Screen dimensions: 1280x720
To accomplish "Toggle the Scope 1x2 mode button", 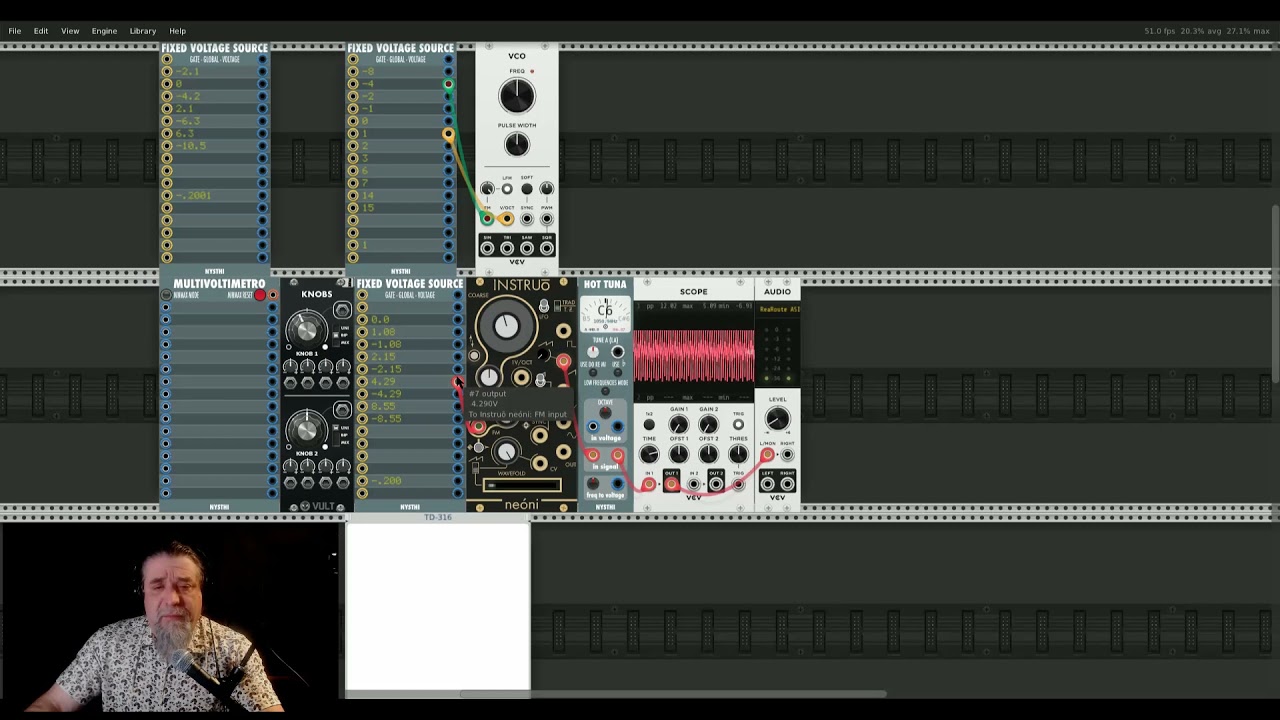I will pos(649,424).
